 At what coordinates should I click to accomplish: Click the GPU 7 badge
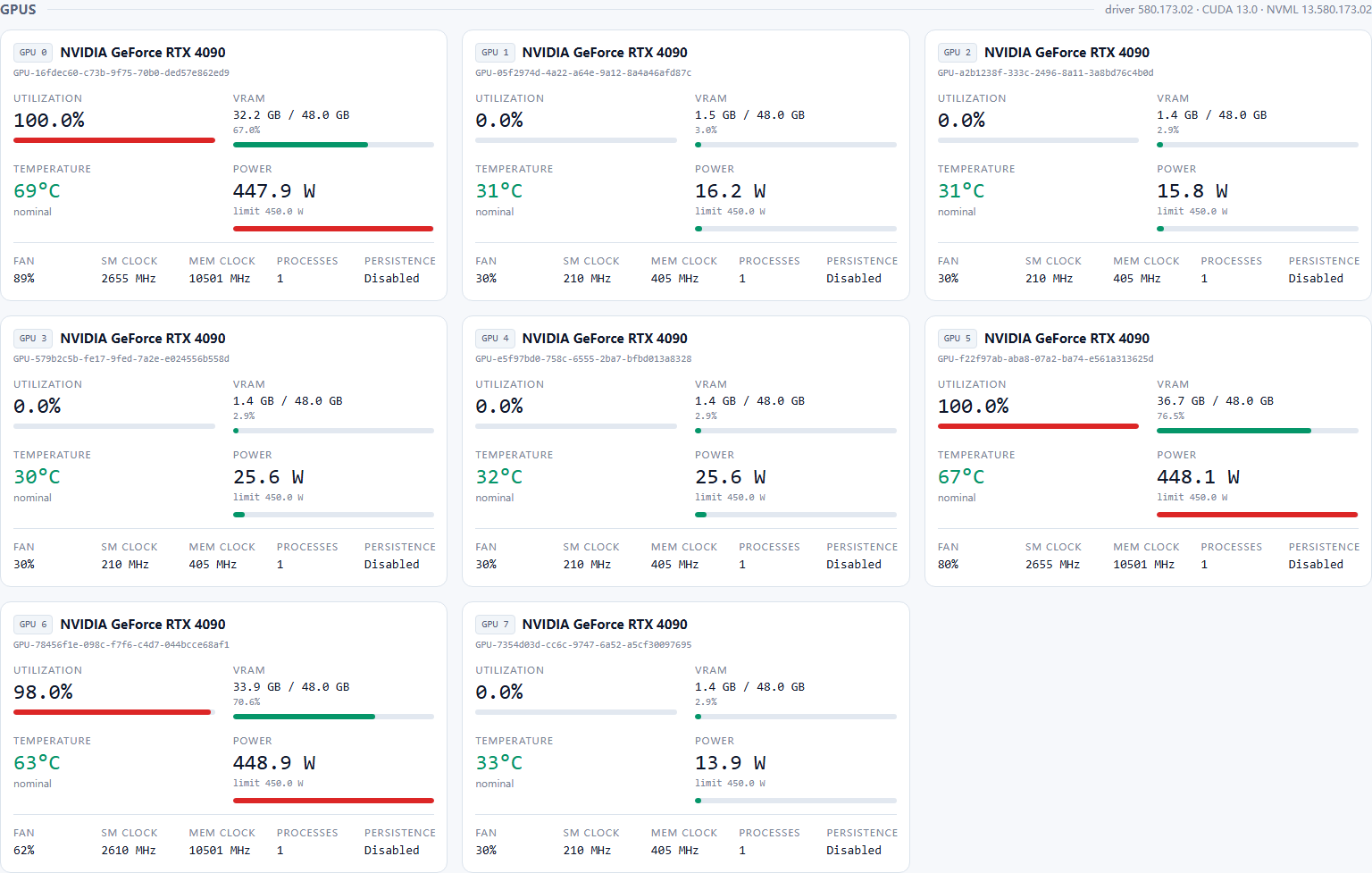click(495, 625)
